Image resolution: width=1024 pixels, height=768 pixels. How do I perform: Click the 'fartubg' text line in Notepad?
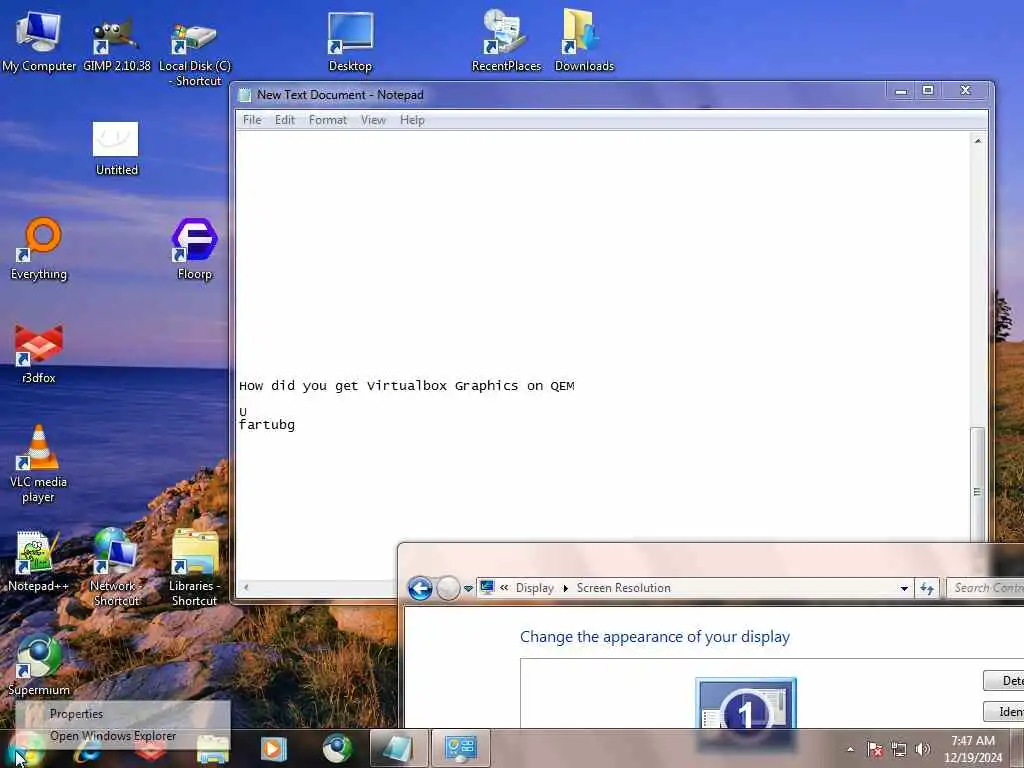[267, 425]
